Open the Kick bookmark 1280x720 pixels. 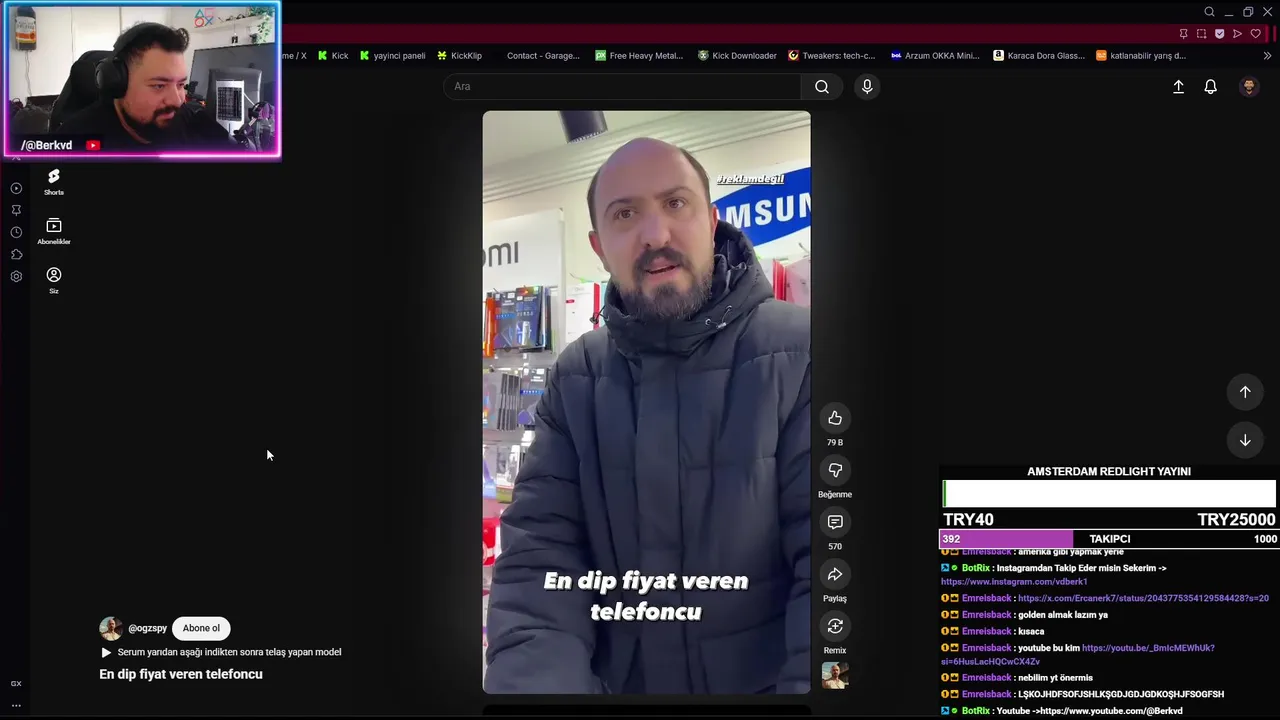(333, 56)
